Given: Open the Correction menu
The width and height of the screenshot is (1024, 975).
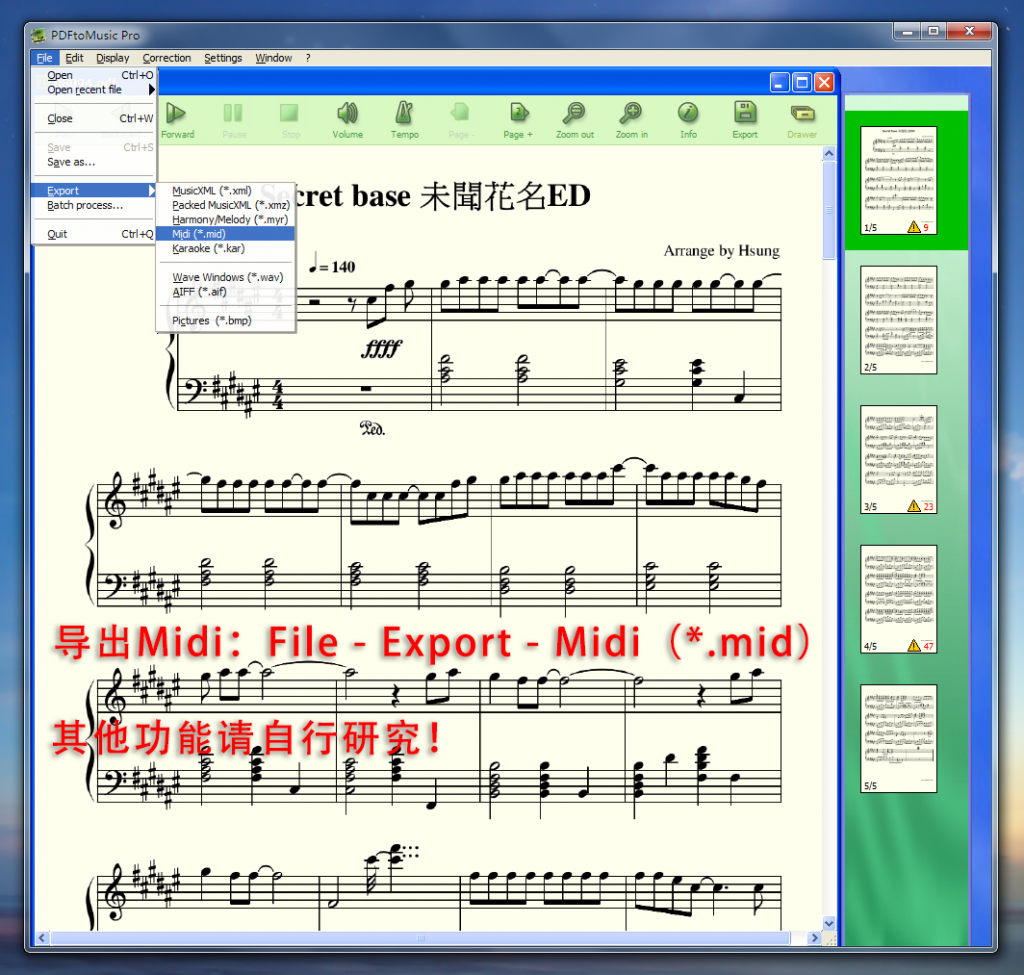Looking at the screenshot, I should [166, 58].
